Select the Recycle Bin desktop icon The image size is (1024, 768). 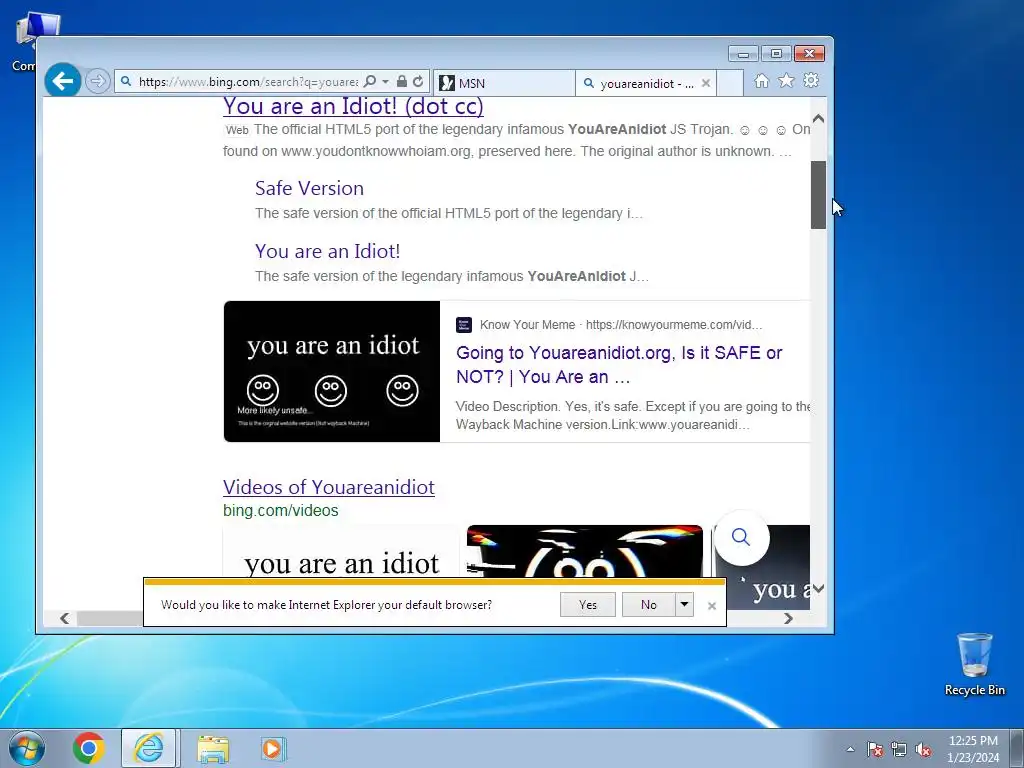tap(974, 664)
